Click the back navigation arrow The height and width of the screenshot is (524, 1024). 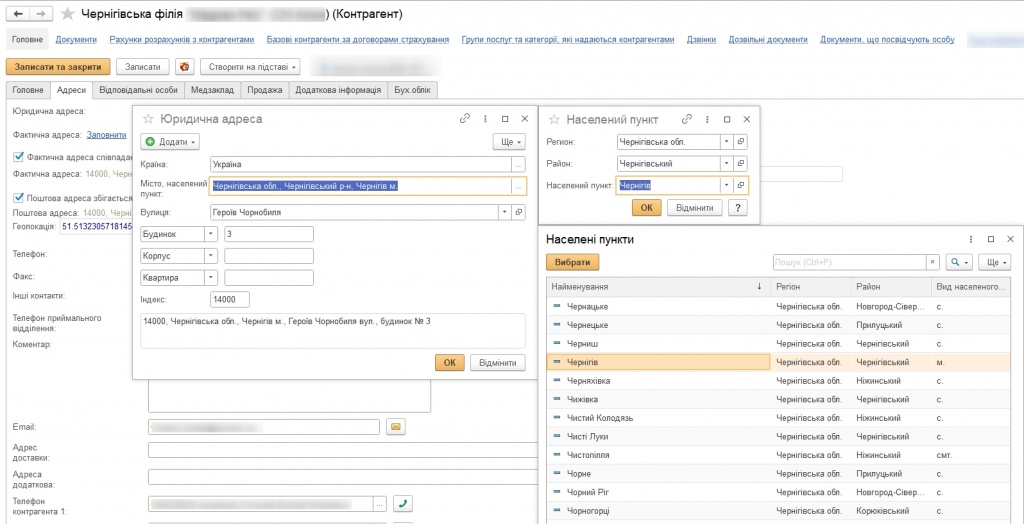pyautogui.click(x=18, y=14)
